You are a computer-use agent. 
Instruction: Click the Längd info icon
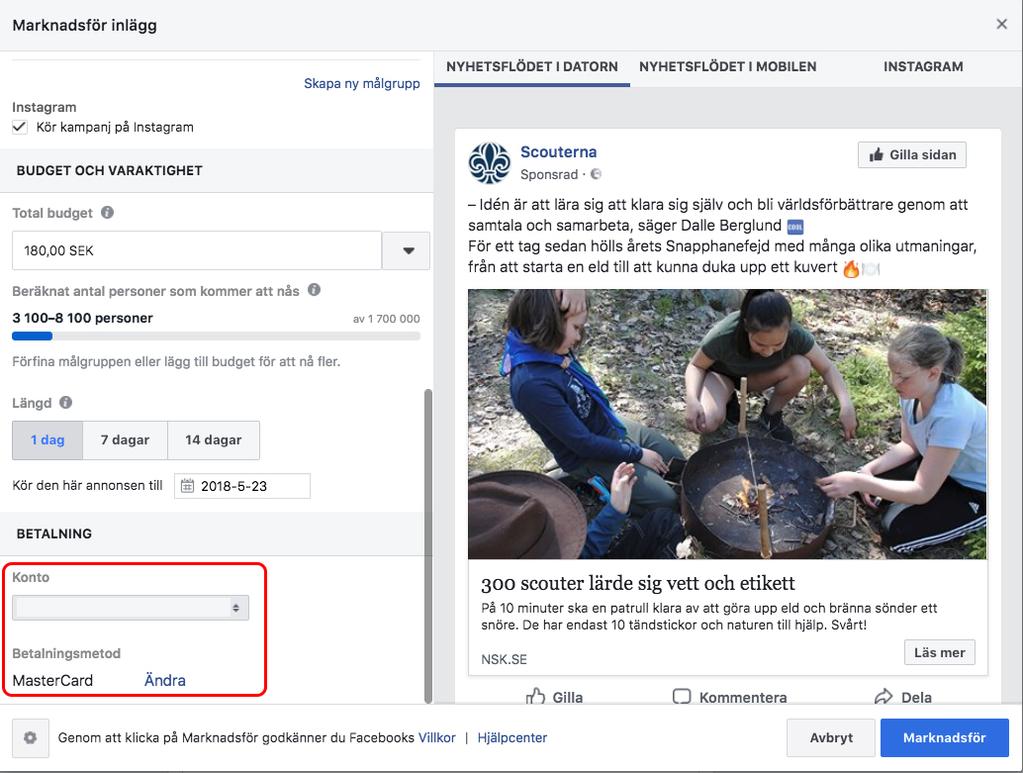(66, 402)
